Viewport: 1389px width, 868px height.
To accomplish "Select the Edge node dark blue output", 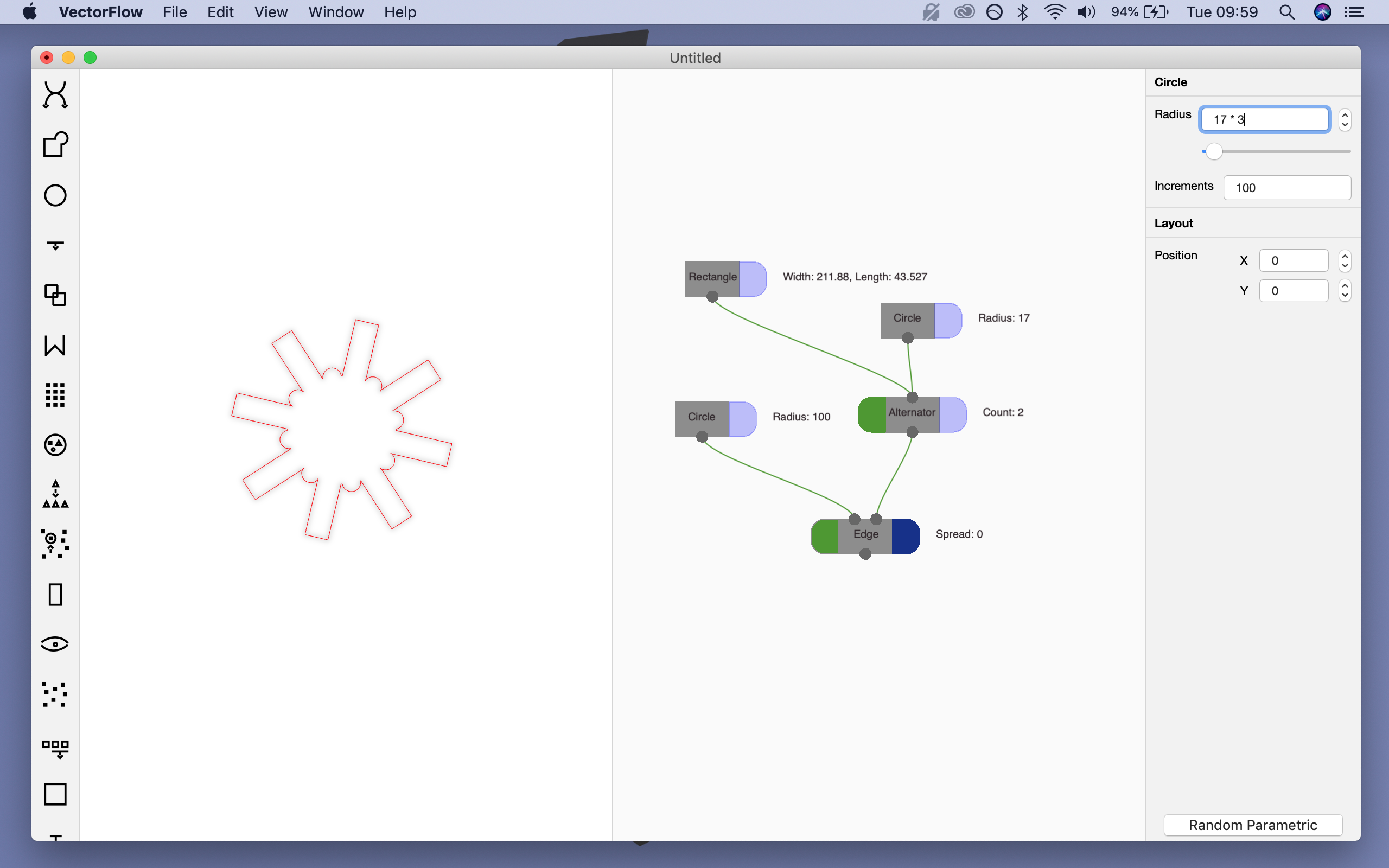I will pyautogui.click(x=906, y=535).
